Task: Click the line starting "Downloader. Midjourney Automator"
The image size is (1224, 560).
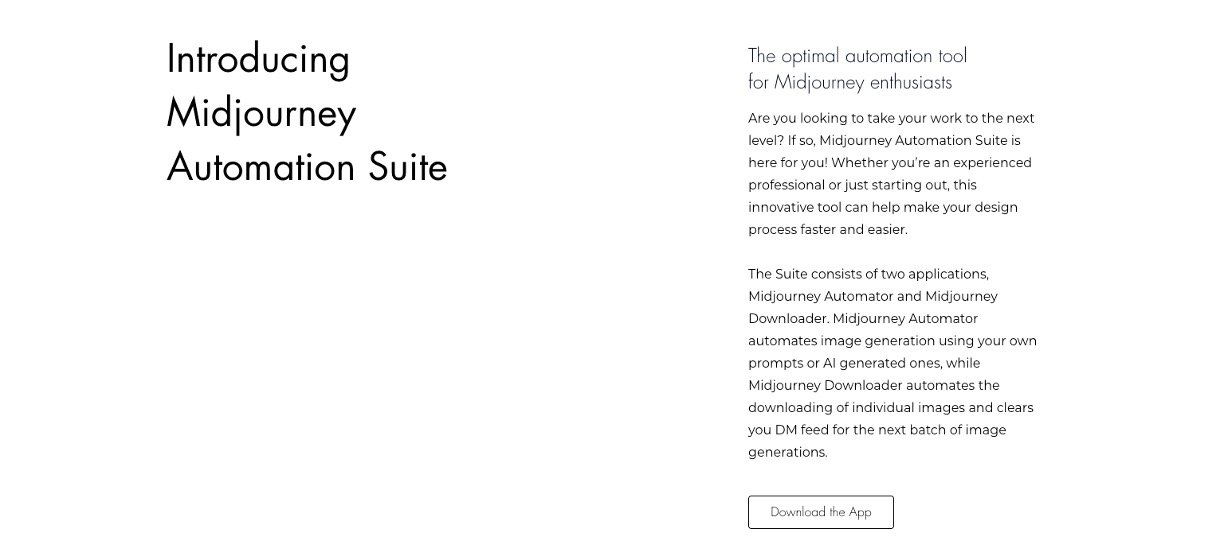Action: (862, 318)
